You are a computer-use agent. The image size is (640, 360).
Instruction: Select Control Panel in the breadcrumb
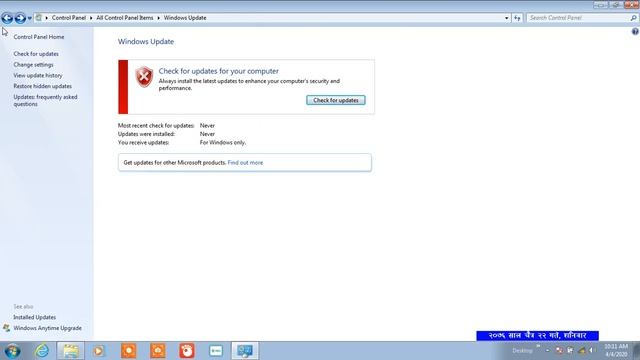coord(69,18)
